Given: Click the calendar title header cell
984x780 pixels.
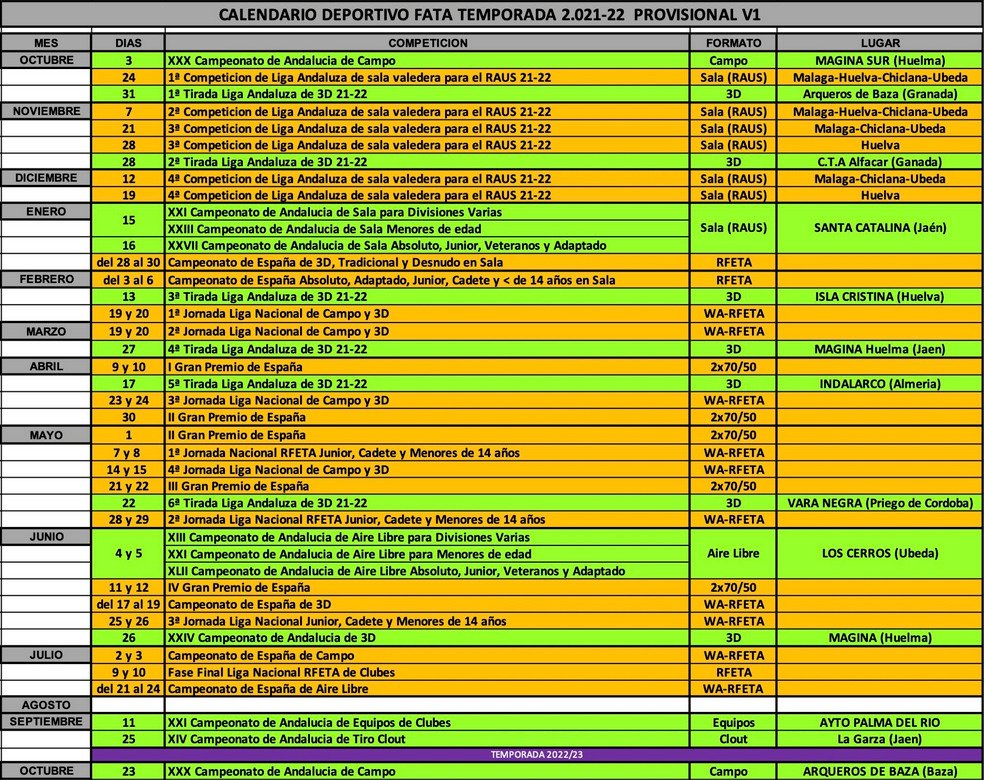Looking at the screenshot, I should 492,15.
